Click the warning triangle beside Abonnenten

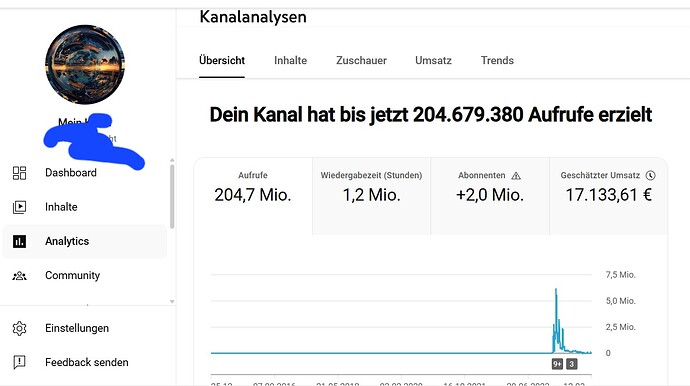pyautogui.click(x=516, y=176)
